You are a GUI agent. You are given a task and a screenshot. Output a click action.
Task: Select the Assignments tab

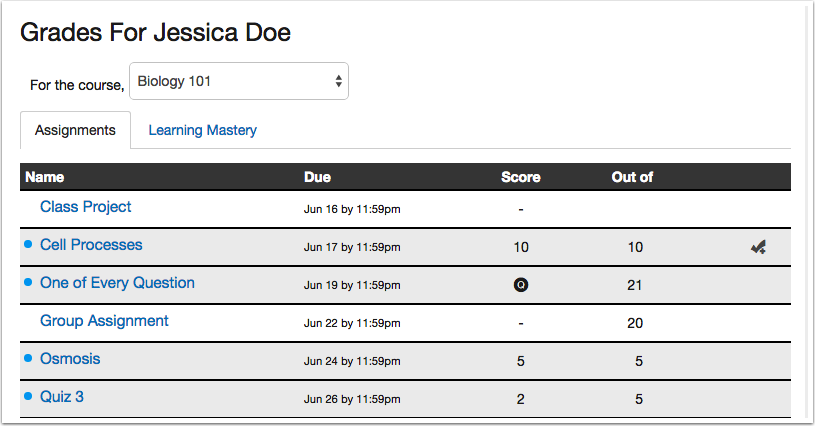point(75,130)
